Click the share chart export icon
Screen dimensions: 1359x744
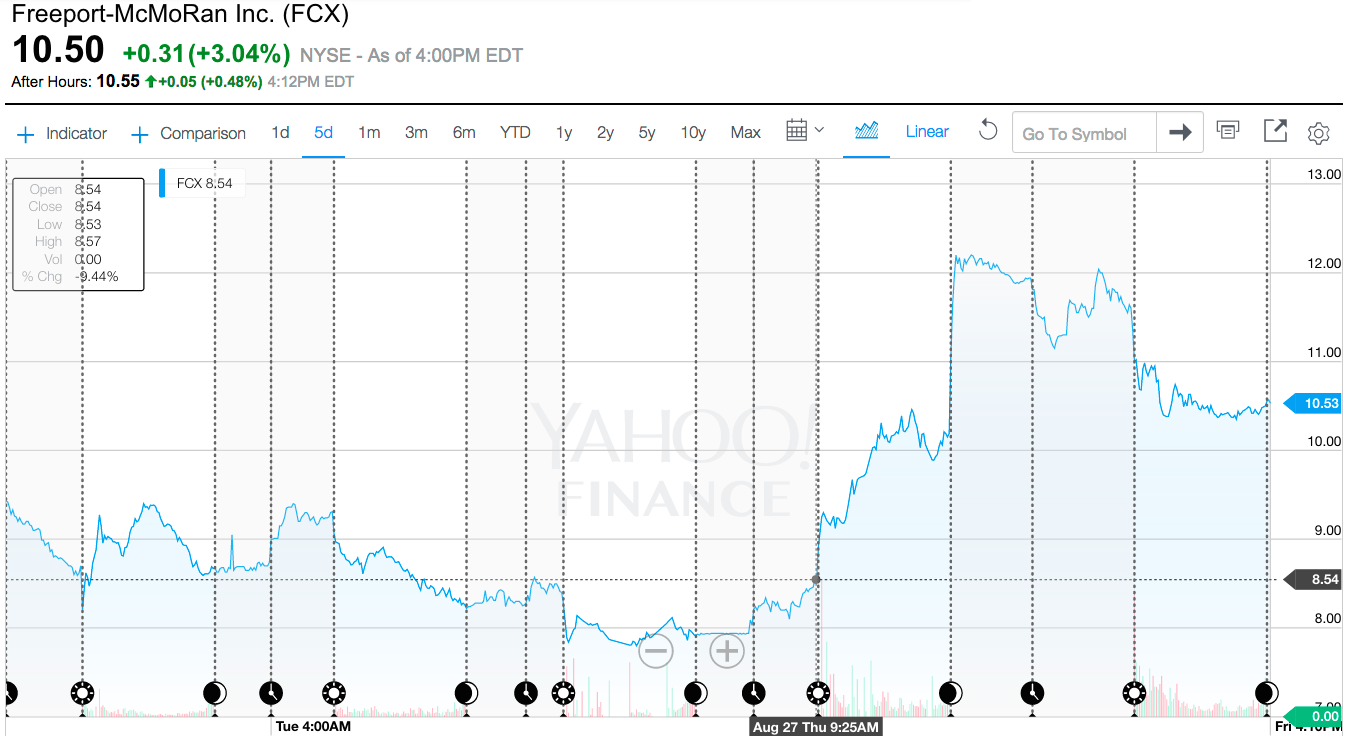(x=1275, y=131)
